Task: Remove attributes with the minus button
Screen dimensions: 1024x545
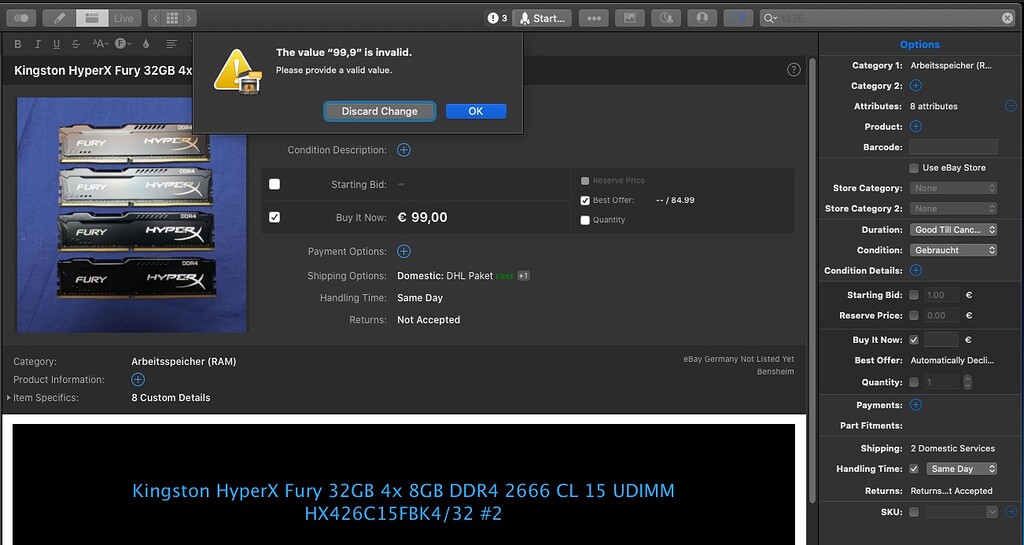Action: coord(1010,106)
